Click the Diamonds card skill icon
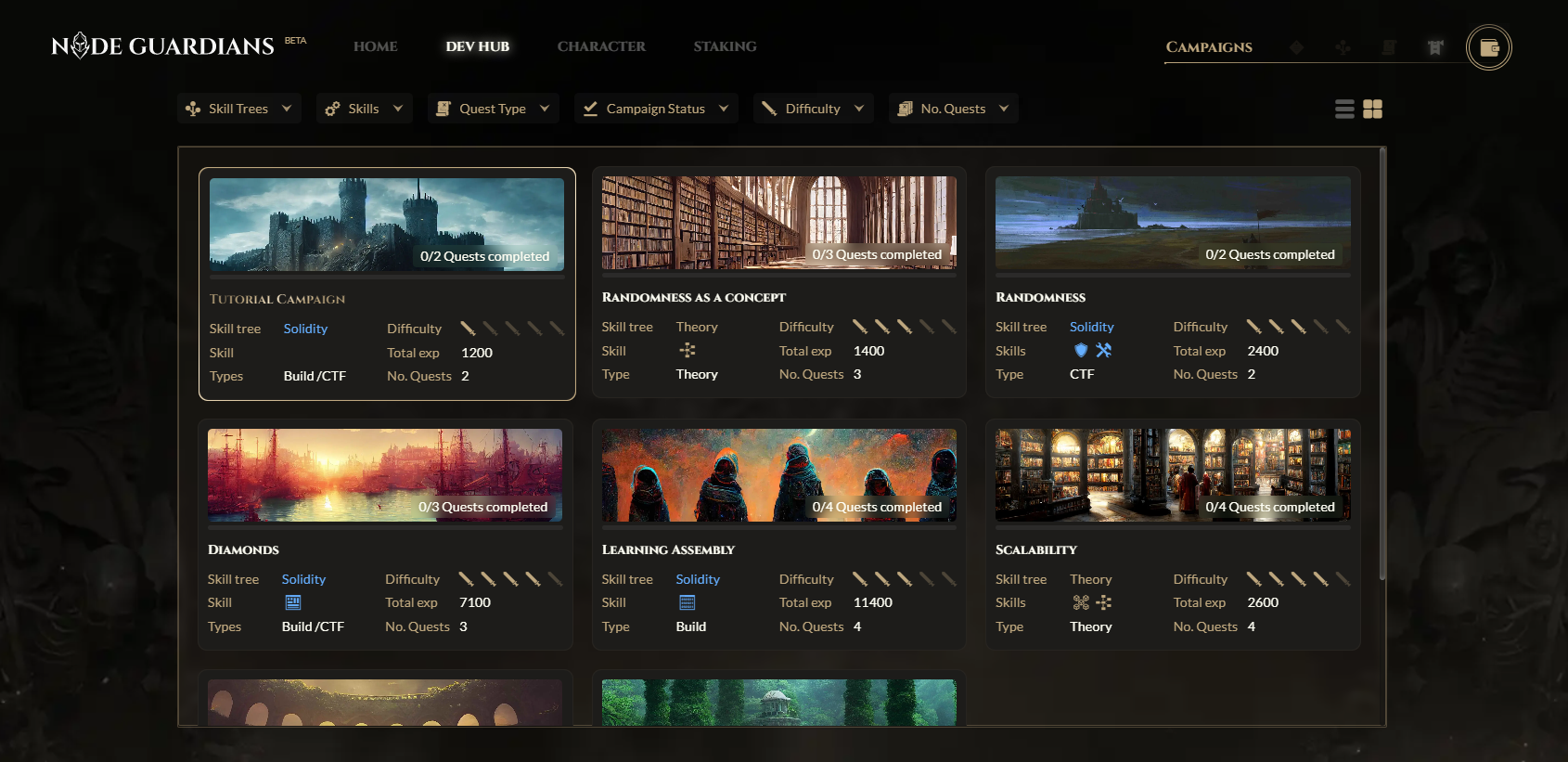Image resolution: width=1568 pixels, height=762 pixels. pos(293,602)
